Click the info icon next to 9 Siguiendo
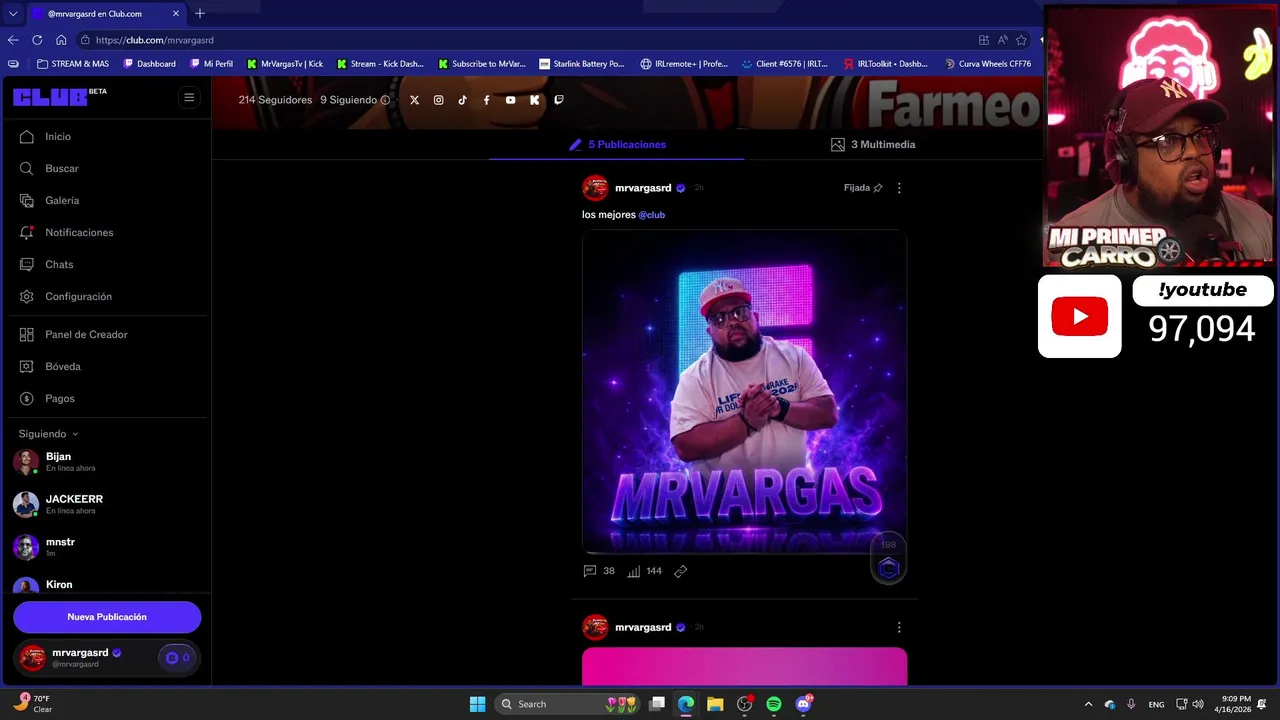Image resolution: width=1280 pixels, height=720 pixels. [385, 100]
